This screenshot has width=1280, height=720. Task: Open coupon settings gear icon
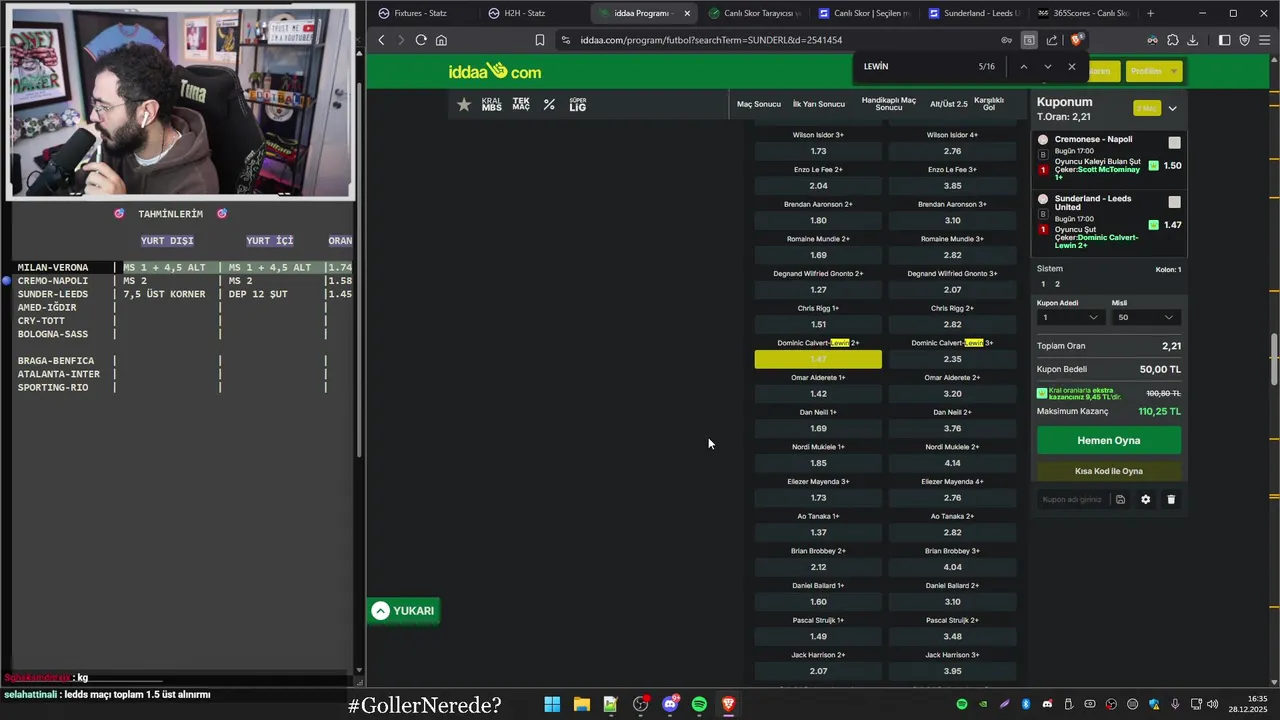point(1146,499)
